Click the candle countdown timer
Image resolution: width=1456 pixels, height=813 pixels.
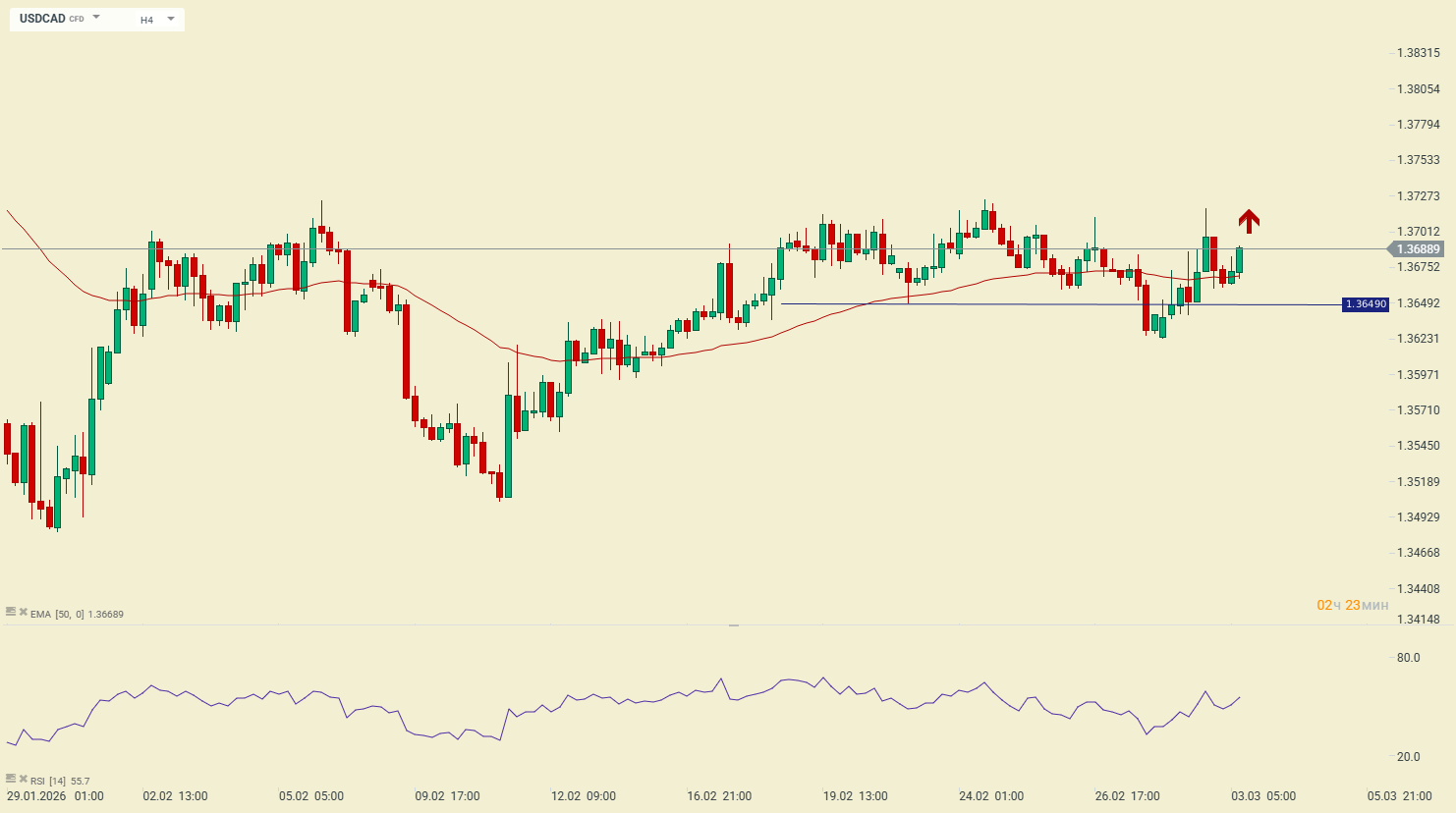[x=1352, y=605]
